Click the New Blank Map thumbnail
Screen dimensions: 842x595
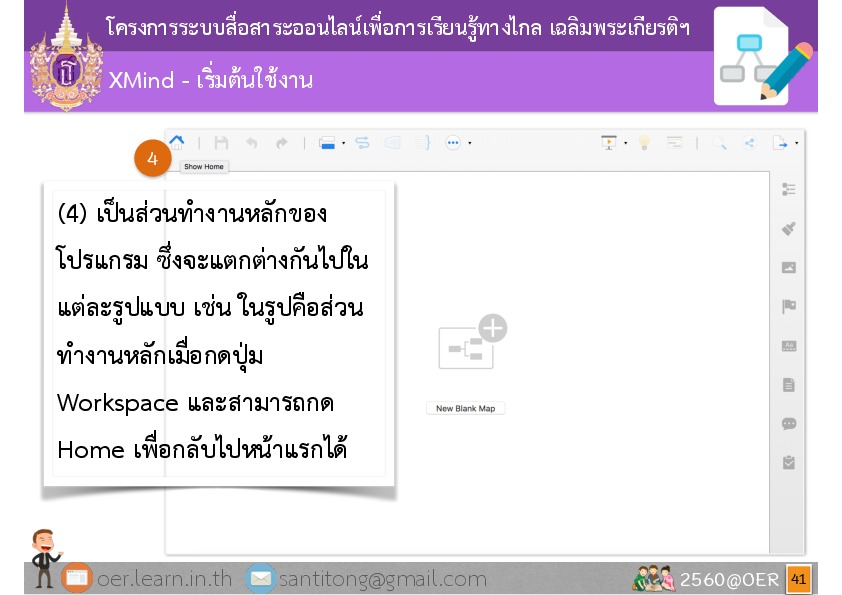[470, 344]
